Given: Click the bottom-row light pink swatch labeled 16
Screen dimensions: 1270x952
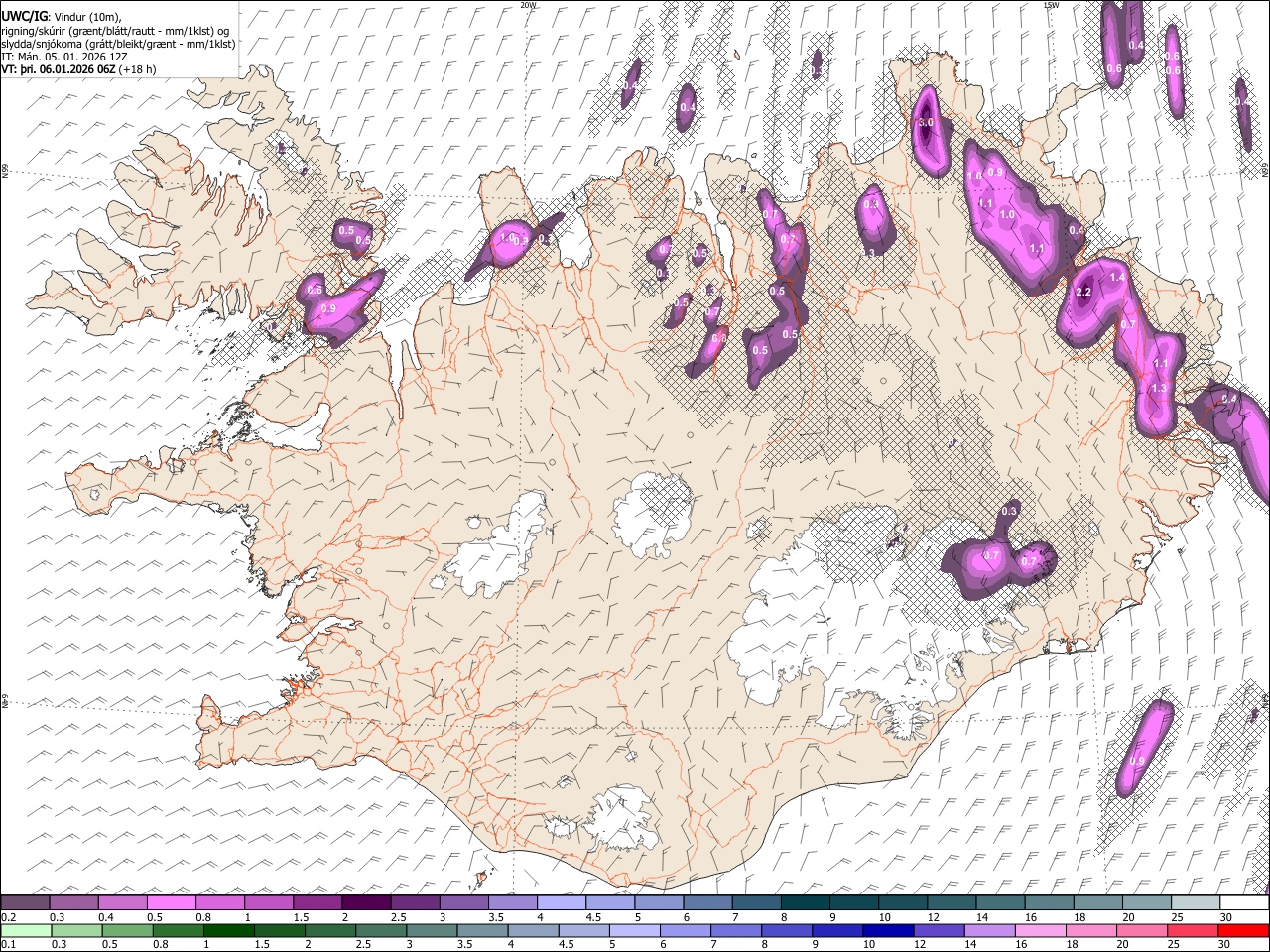Looking at the screenshot, I should (x=1041, y=930).
